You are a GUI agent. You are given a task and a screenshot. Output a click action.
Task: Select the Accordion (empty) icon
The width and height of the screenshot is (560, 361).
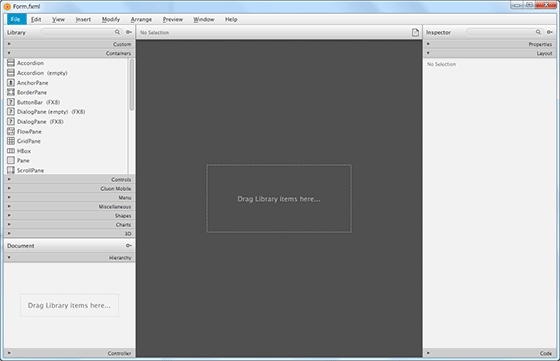pyautogui.click(x=11, y=73)
